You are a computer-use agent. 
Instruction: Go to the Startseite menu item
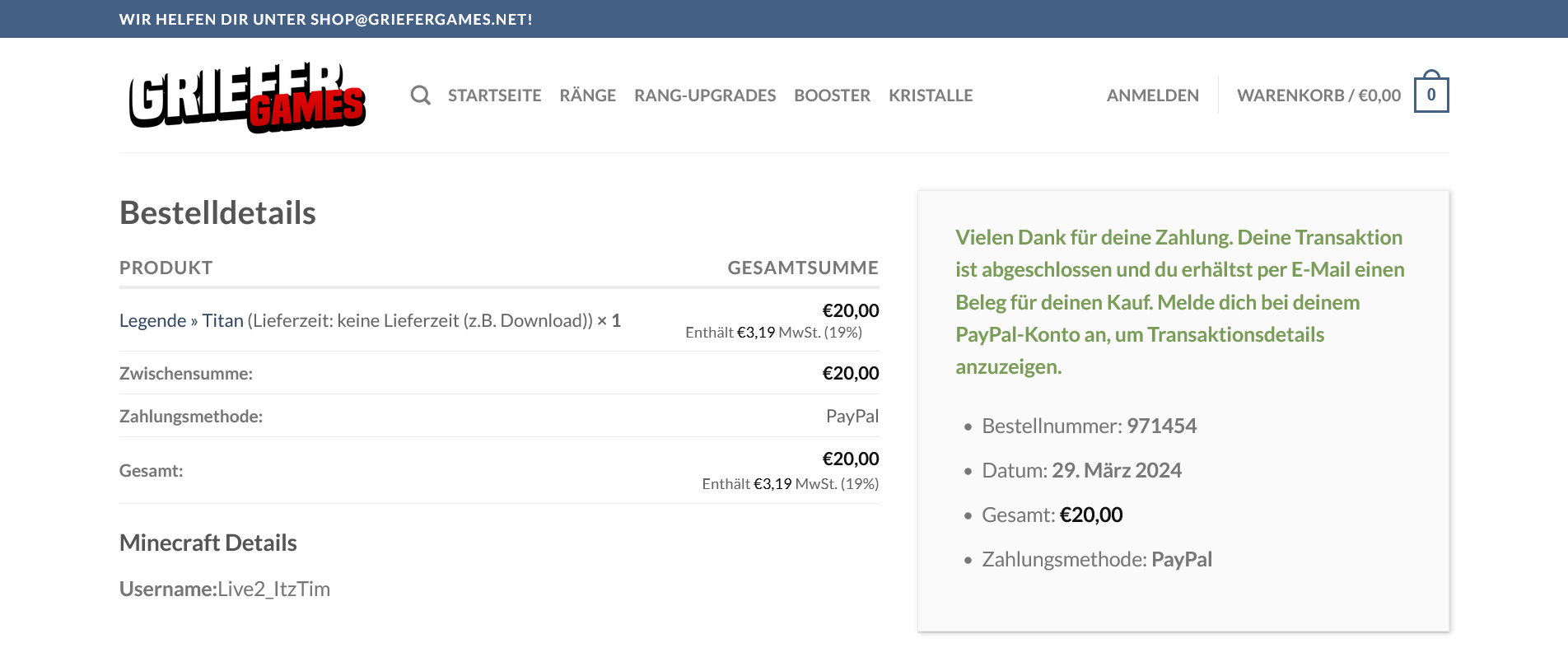494,96
